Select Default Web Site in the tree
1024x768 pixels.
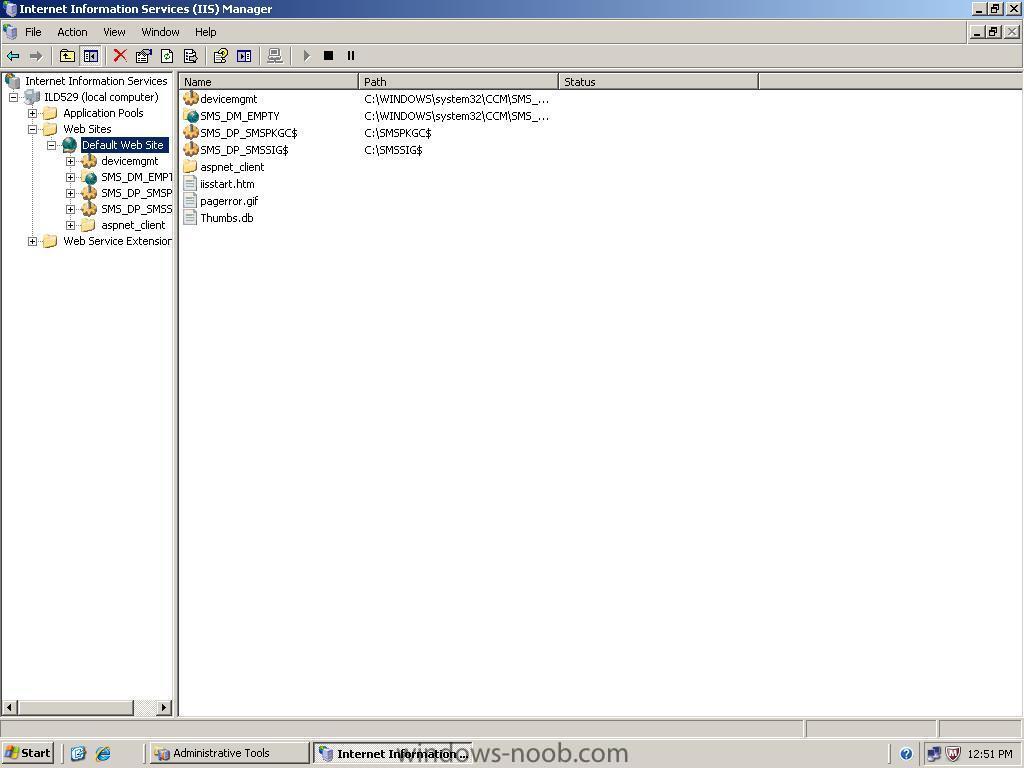[x=123, y=145]
